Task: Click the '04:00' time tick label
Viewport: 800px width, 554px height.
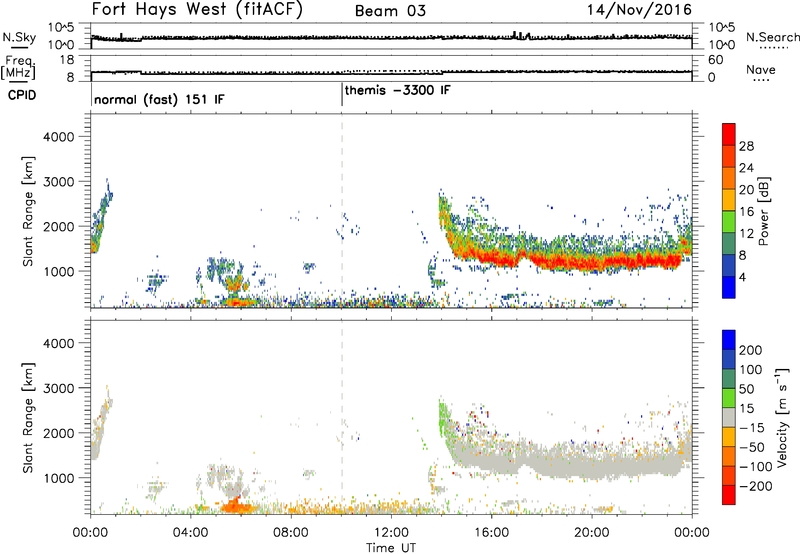Action: point(190,533)
